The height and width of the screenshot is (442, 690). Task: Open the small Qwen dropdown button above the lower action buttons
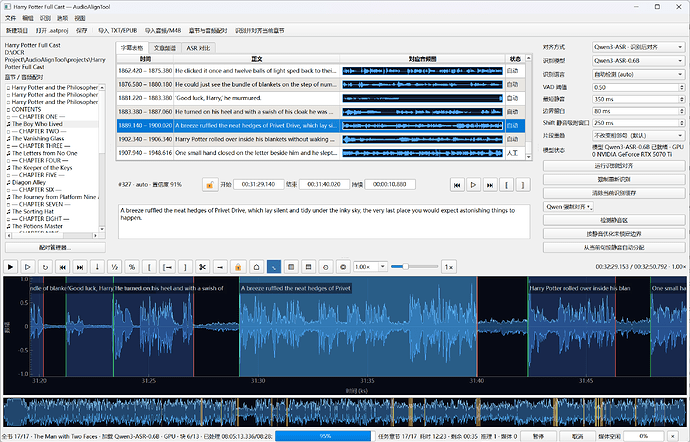point(569,206)
